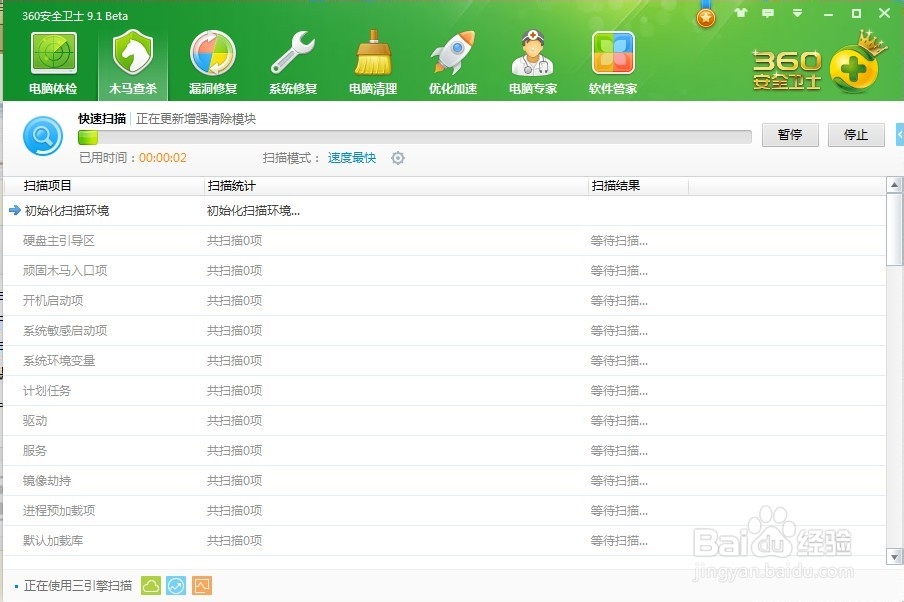Click the 扫描项目 column header
The height and width of the screenshot is (602, 904).
pos(104,186)
